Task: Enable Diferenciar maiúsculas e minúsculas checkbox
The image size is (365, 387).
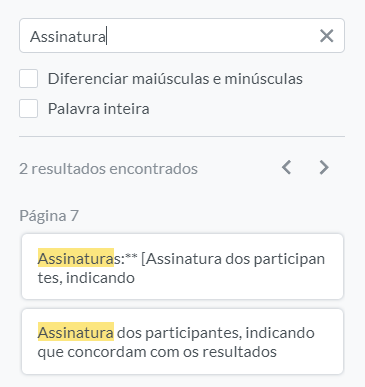Action: coord(28,79)
